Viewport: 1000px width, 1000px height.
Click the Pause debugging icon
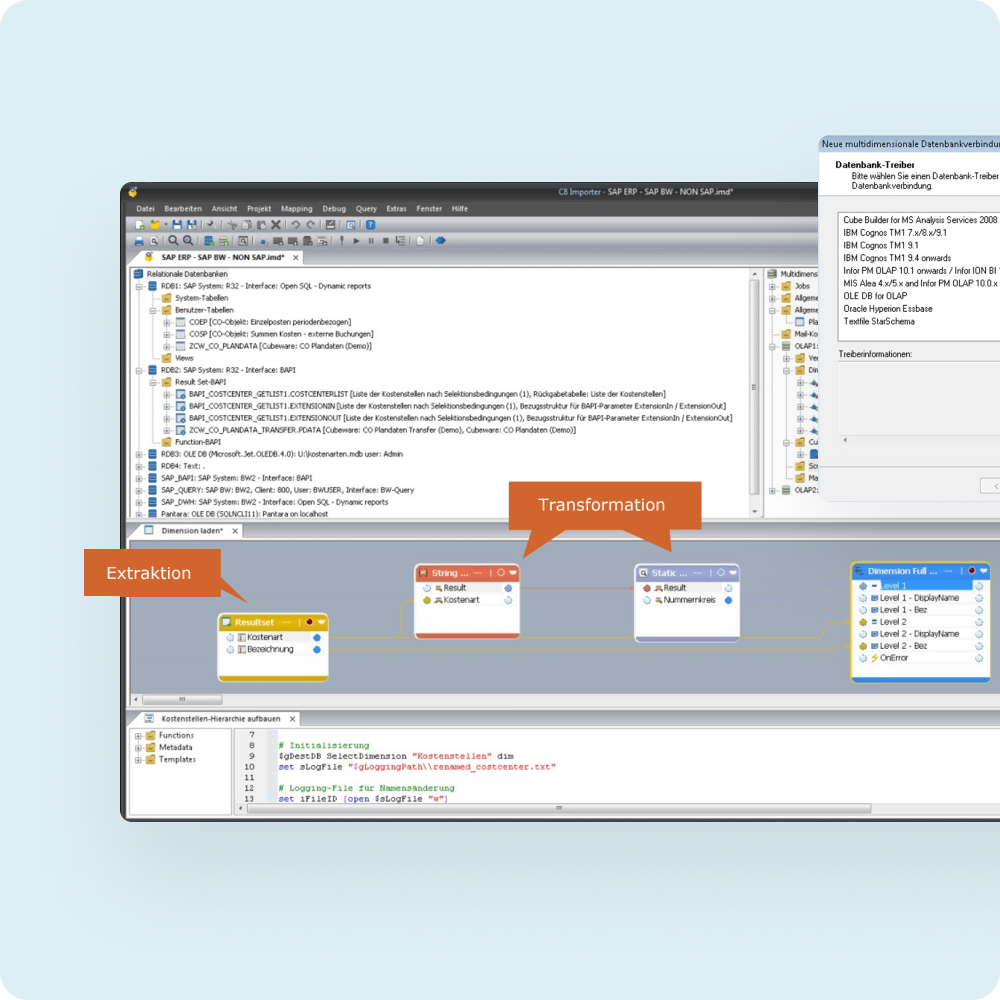371,240
